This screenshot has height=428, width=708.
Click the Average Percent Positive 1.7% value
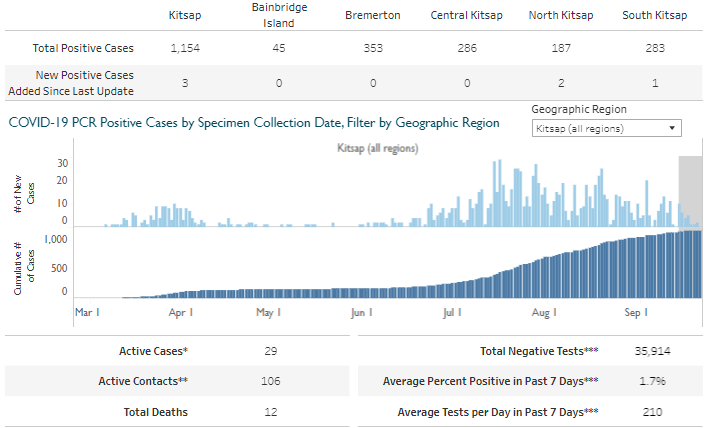coord(654,381)
